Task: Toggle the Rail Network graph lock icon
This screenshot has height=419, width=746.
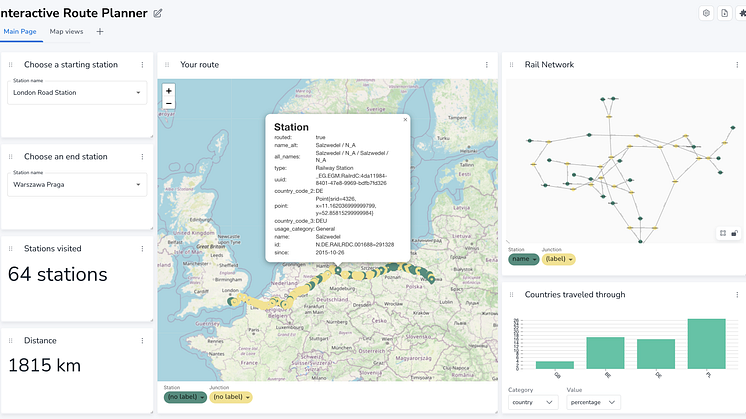Action: click(734, 233)
